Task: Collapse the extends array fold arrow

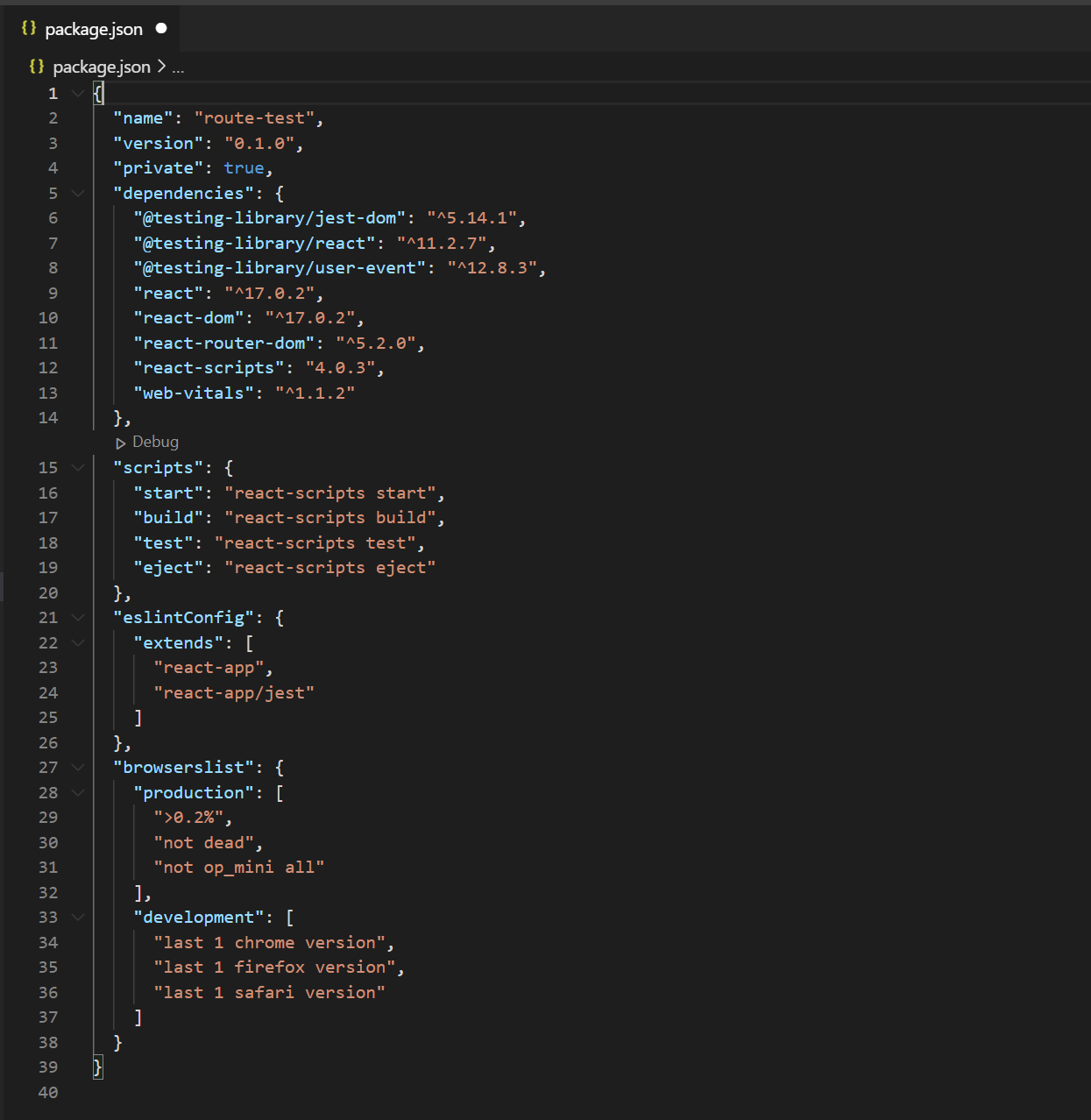Action: (78, 643)
